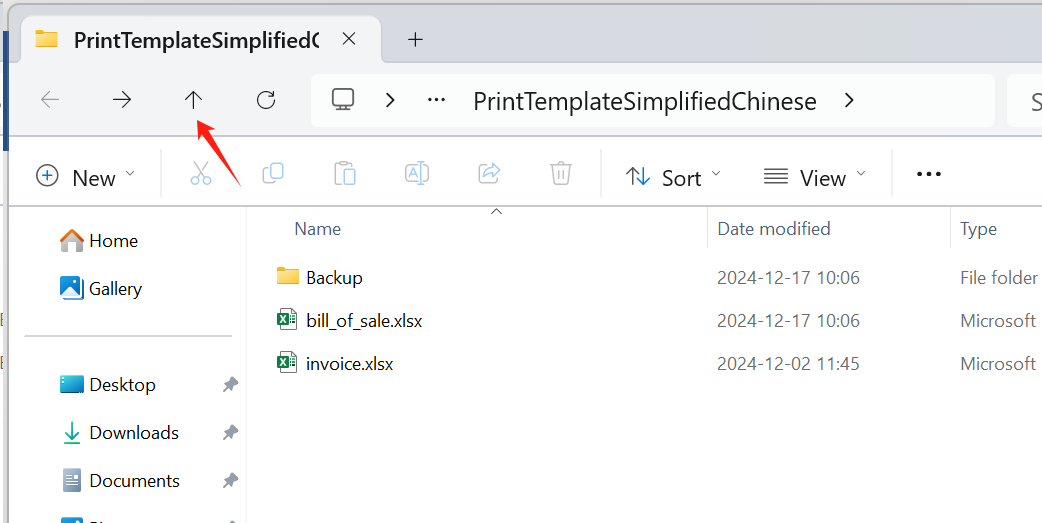
Task: Click the Delete trash icon
Action: coord(561,174)
